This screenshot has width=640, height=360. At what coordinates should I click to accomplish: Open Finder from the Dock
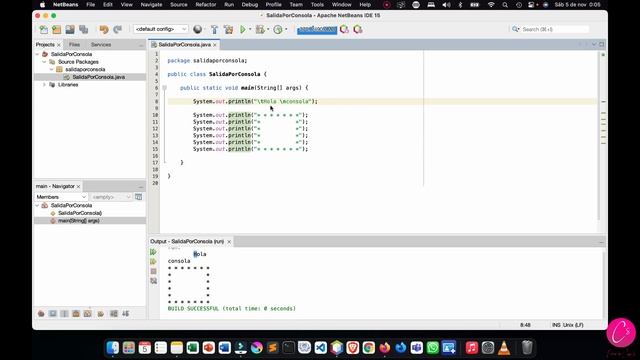coord(113,348)
